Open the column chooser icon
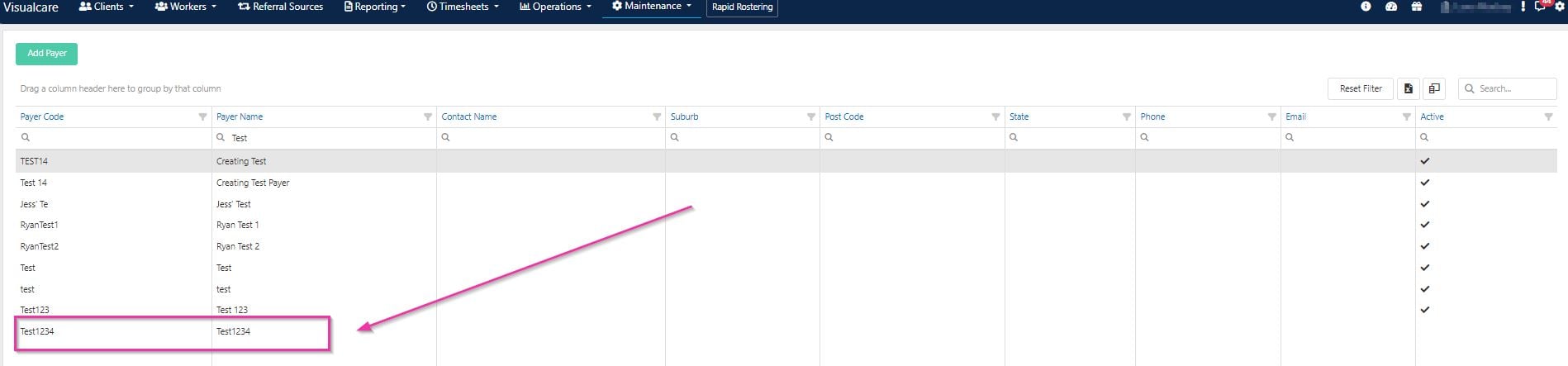This screenshot has width=1568, height=366. click(1434, 88)
